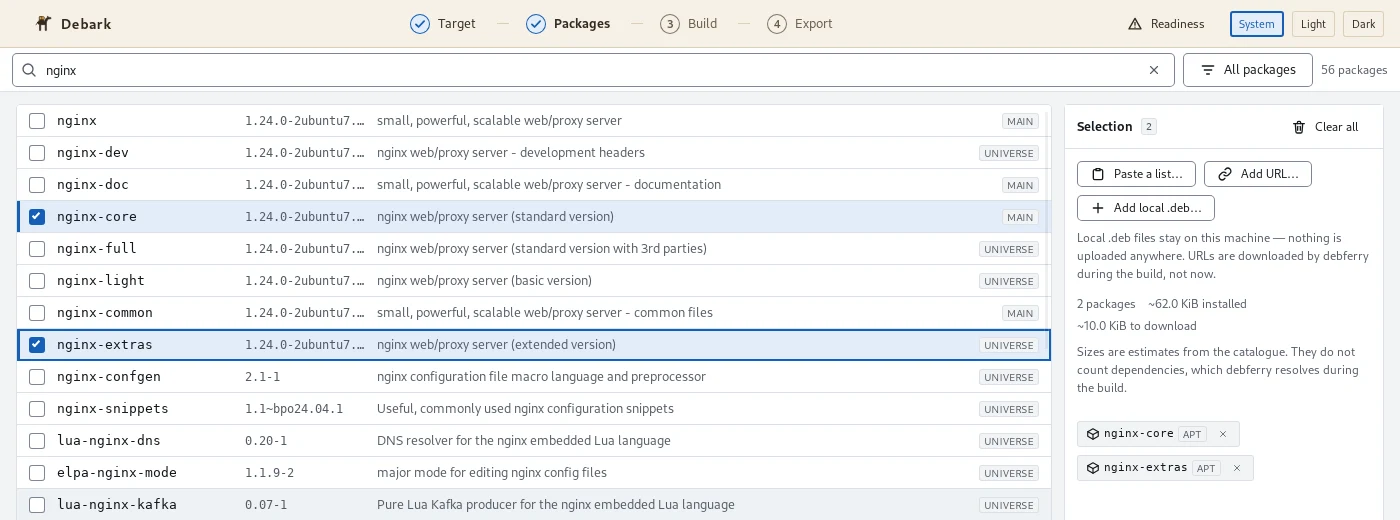Switch theme to Light
This screenshot has width=1400, height=520.
(x=1313, y=24)
